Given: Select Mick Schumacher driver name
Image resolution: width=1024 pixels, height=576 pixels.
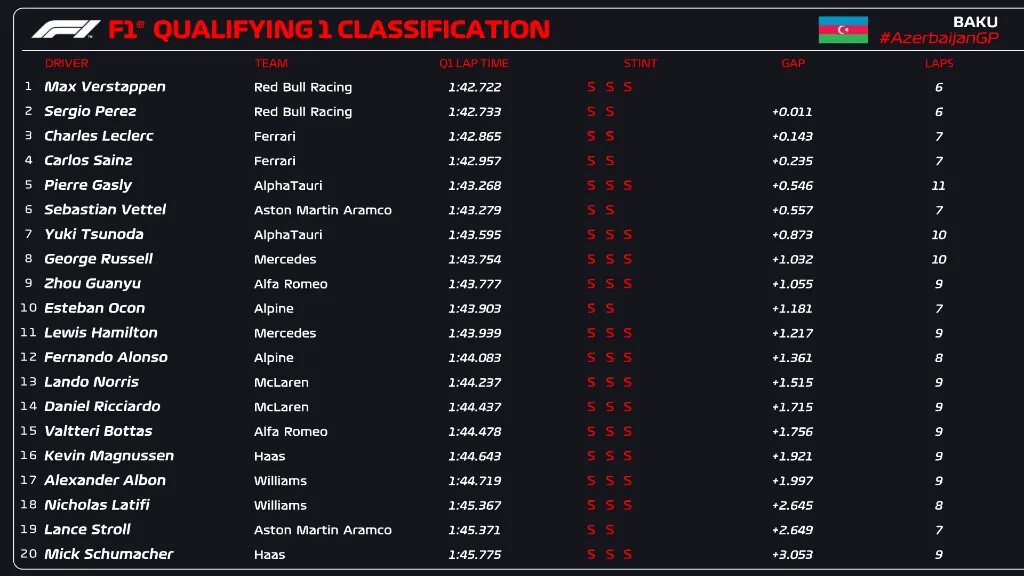Looking at the screenshot, I should 108,554.
